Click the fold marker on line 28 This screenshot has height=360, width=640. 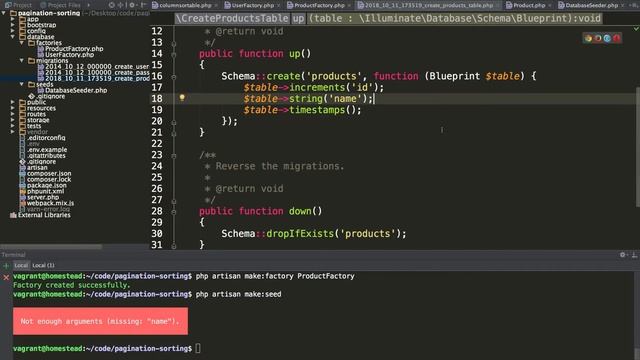173,212
